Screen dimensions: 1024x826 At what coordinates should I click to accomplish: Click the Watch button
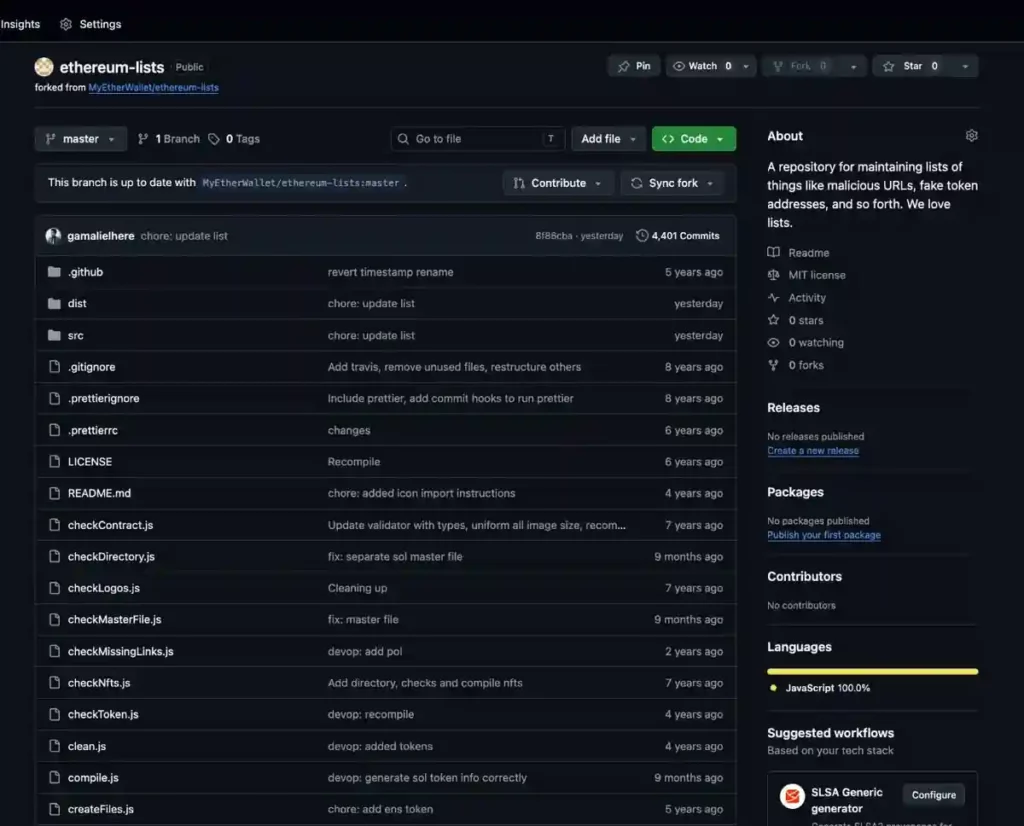[x=703, y=66]
